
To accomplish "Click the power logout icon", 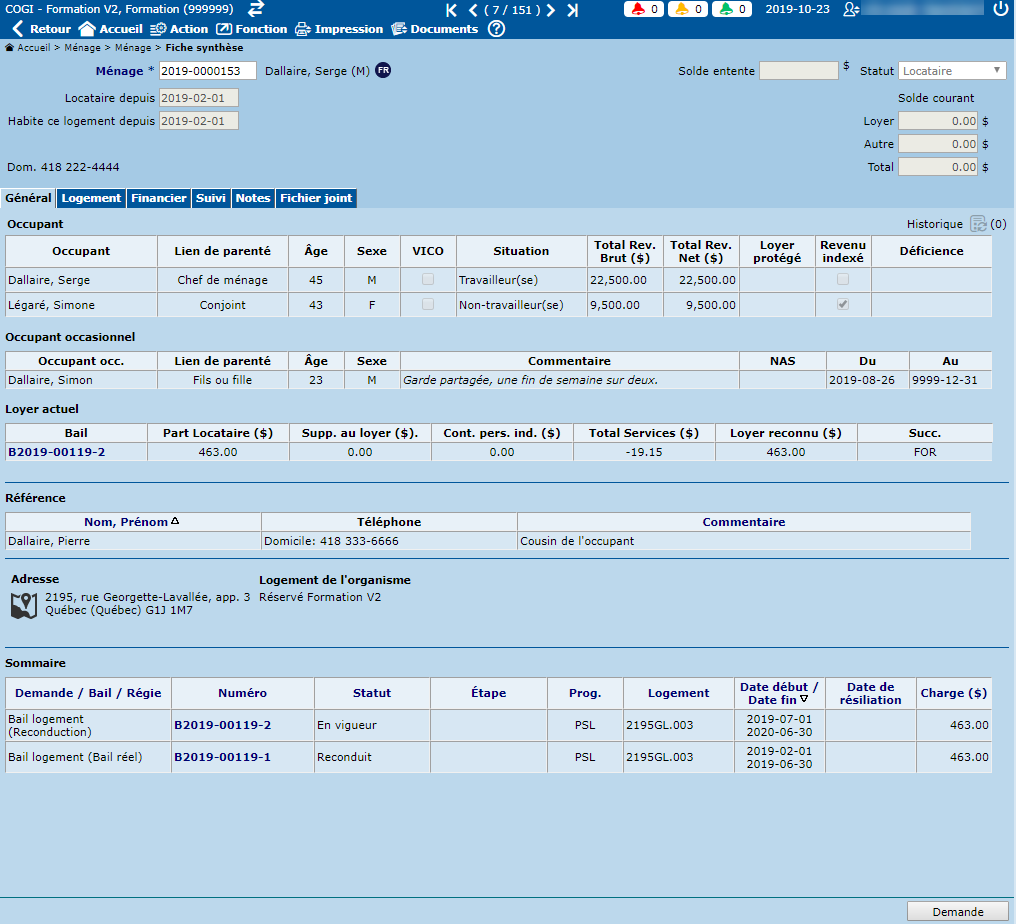I will point(1001,9).
